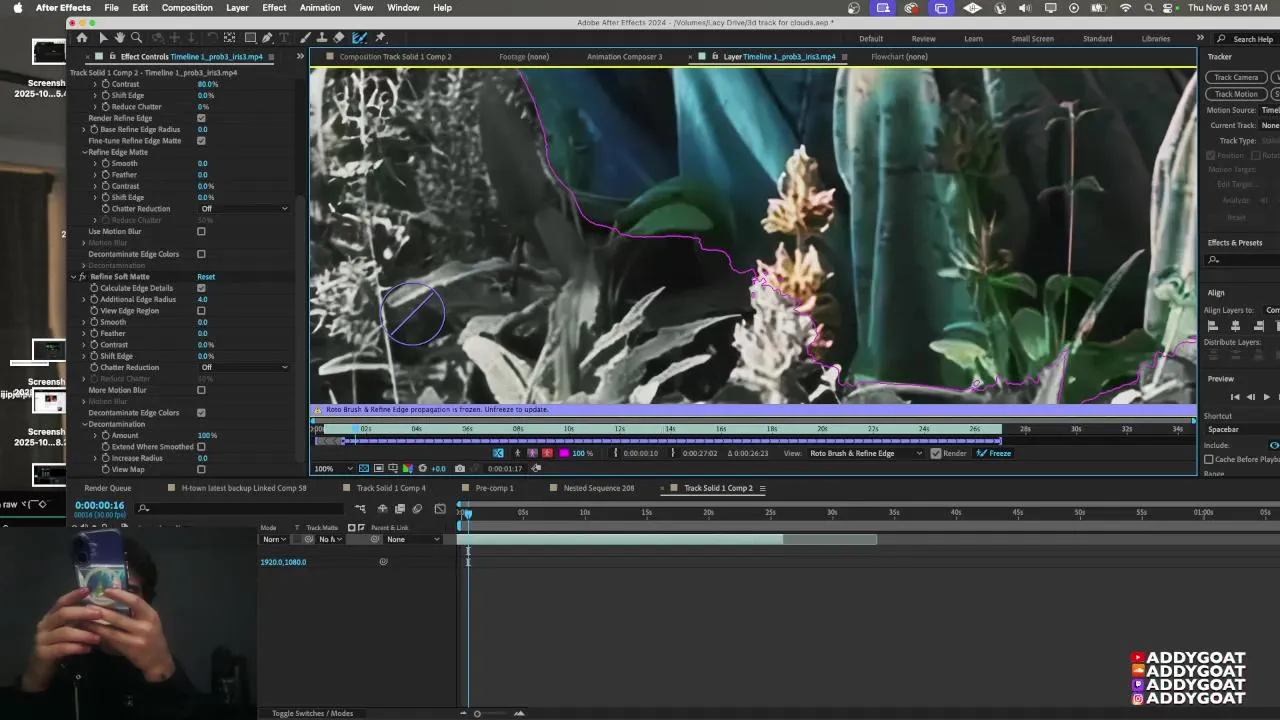Screen dimensions: 1280x720
Task: Click the timeline current time 0:00:00:16
Action: (99, 506)
